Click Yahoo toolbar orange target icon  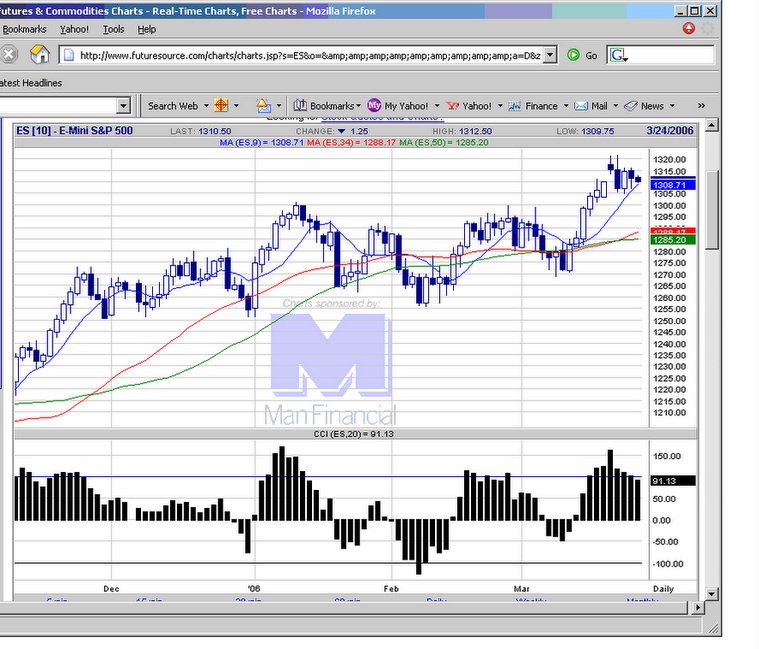[x=221, y=106]
